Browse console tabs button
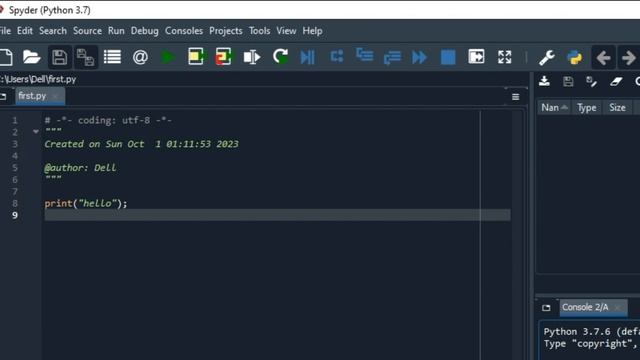 pos(546,308)
